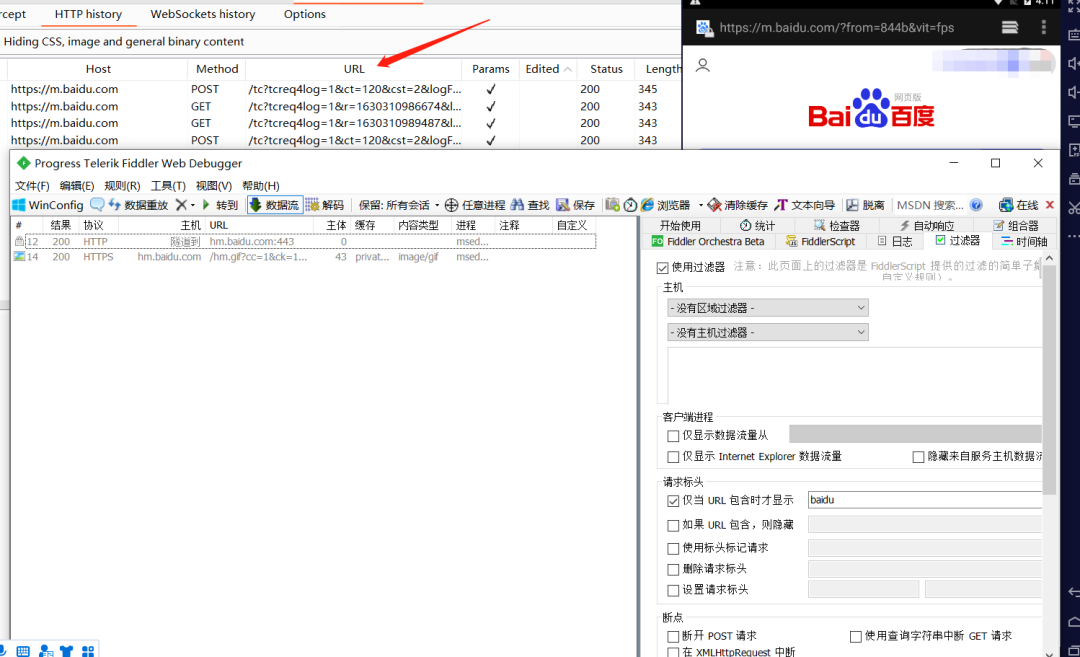Open the FiddlerScript tab

coord(820,241)
